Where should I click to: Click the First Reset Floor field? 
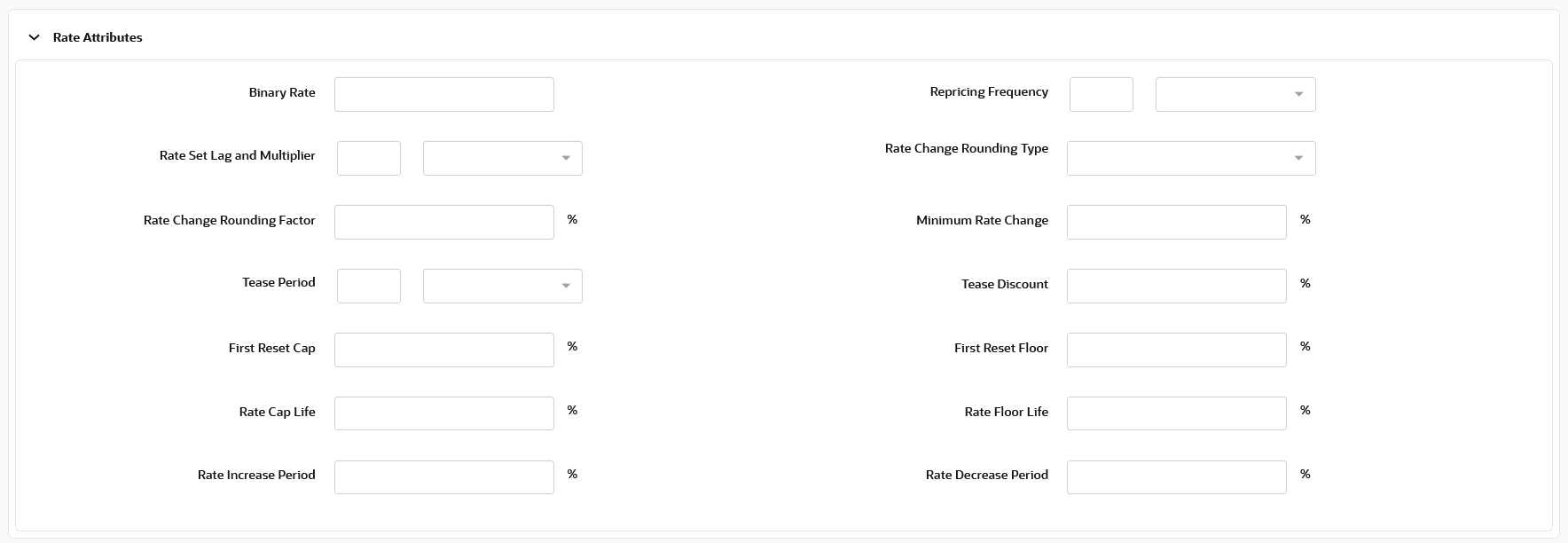(1176, 350)
